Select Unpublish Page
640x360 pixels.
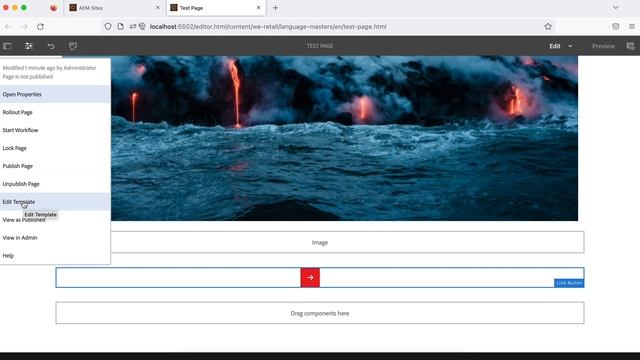click(55, 184)
